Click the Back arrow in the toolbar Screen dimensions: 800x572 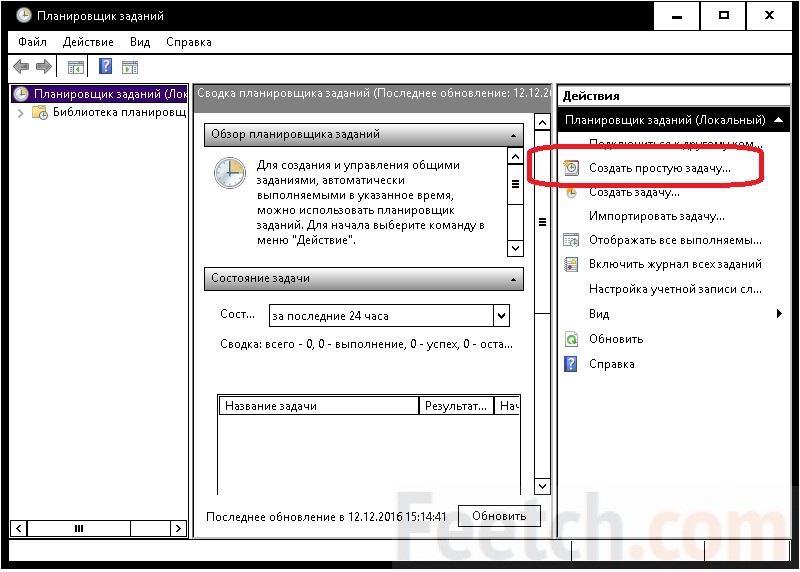[21, 67]
